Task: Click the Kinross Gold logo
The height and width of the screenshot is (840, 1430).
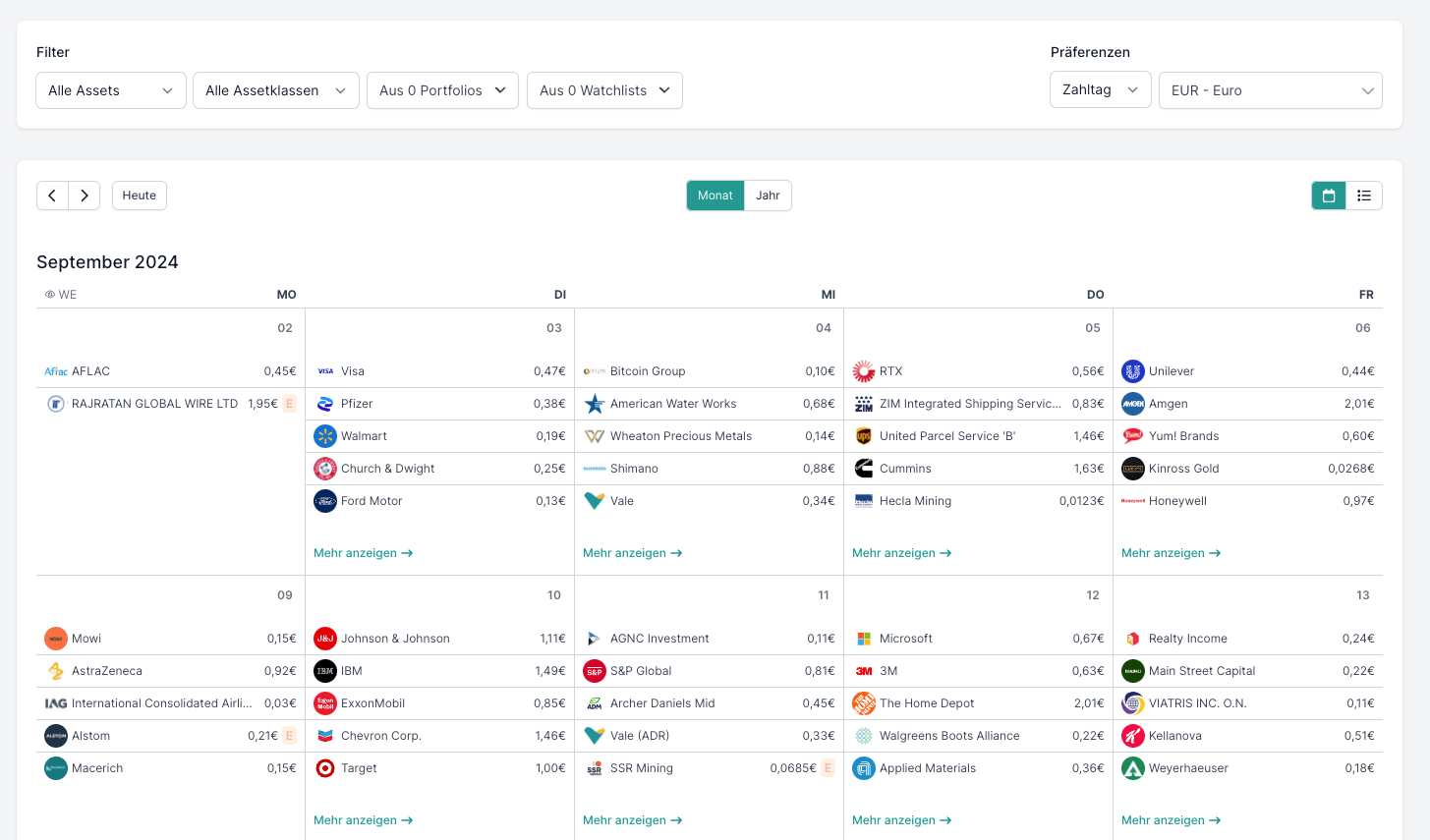Action: pos(1133,469)
